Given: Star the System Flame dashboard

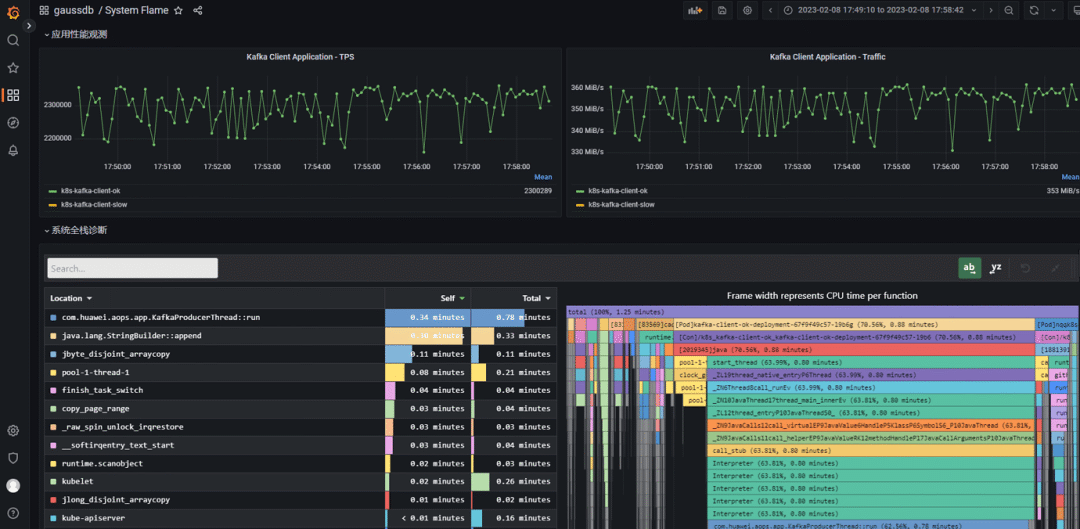Looking at the screenshot, I should pyautogui.click(x=178, y=10).
